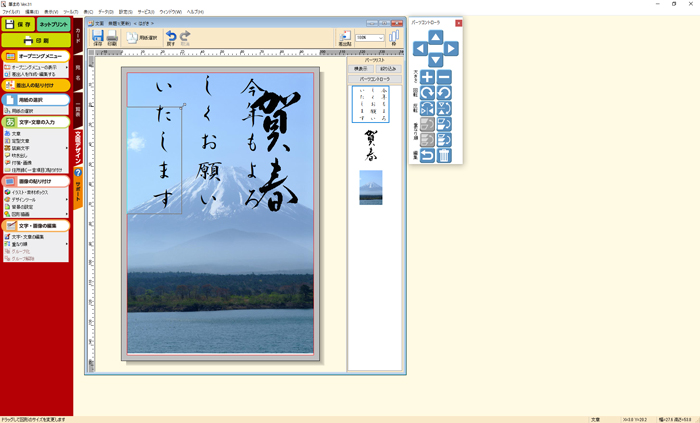The width and height of the screenshot is (700, 423).
Task: Click the blue undo arrow in toolbar
Action: pos(170,38)
